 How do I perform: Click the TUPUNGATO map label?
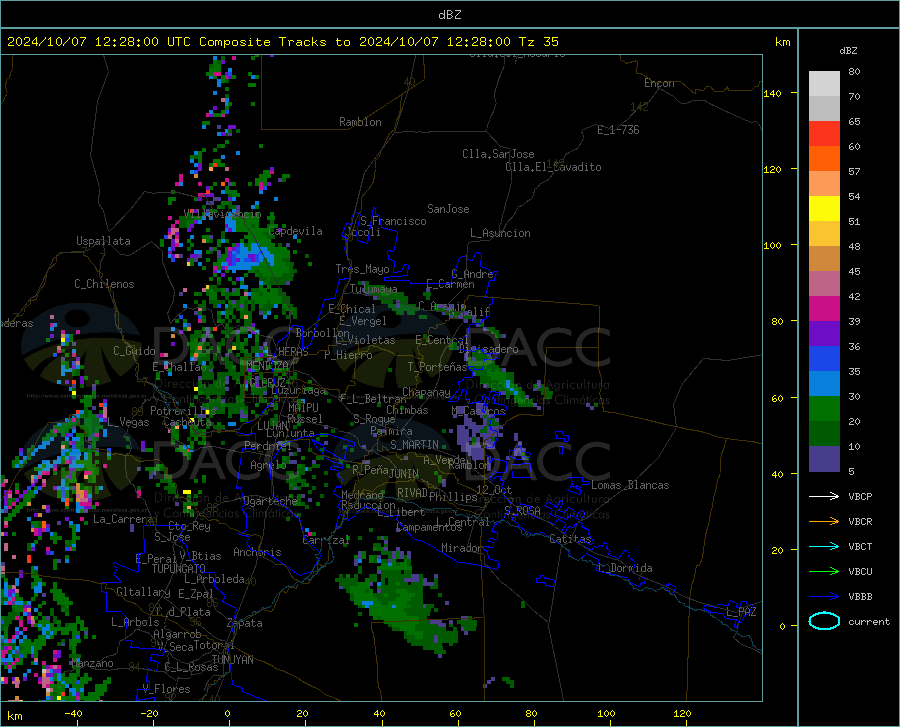click(179, 569)
